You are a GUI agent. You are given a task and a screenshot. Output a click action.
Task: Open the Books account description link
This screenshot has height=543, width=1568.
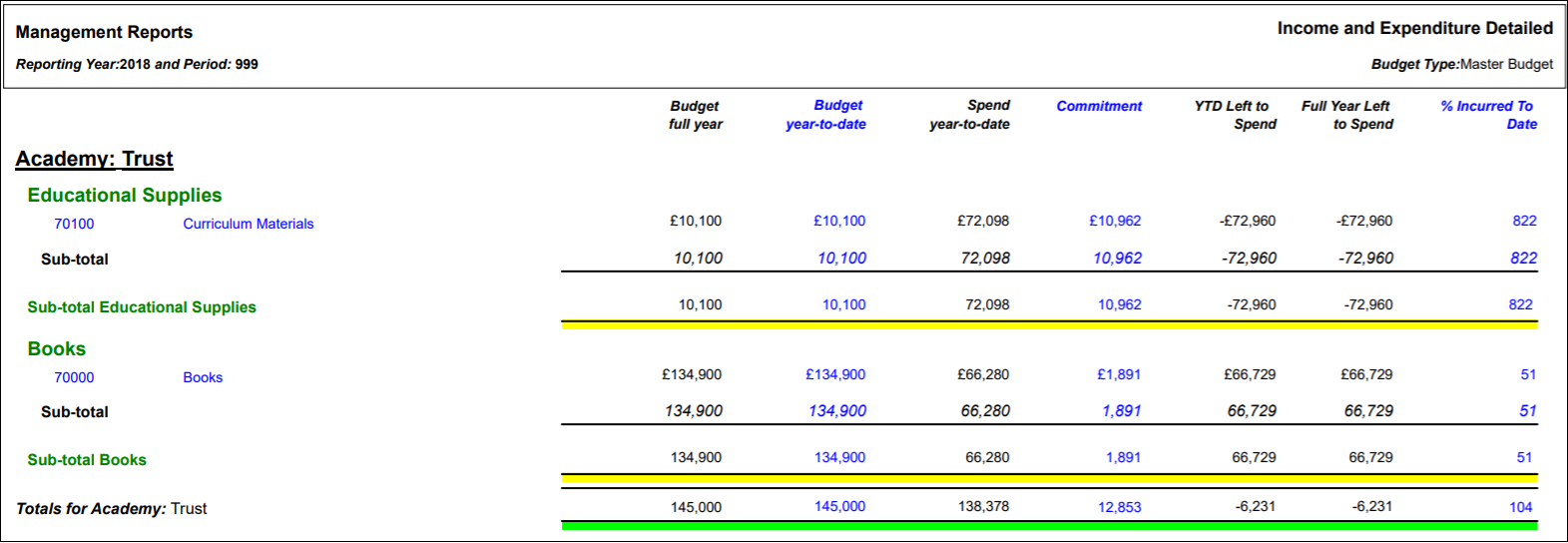click(x=203, y=377)
